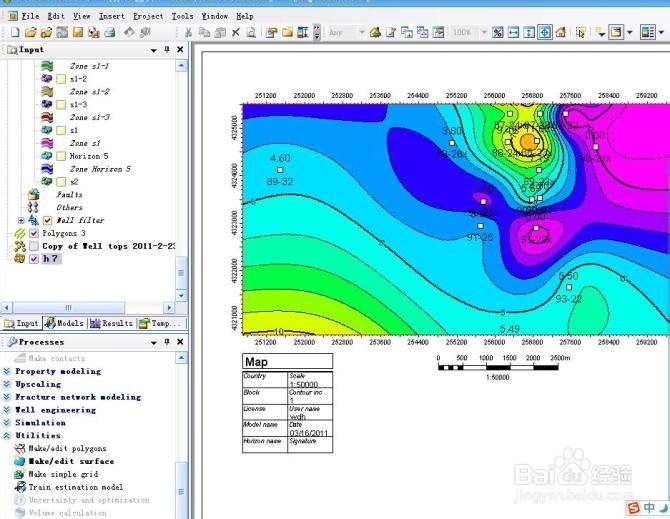The image size is (670, 519).
Task: Click the Save project floppy icon
Action: pos(78,32)
